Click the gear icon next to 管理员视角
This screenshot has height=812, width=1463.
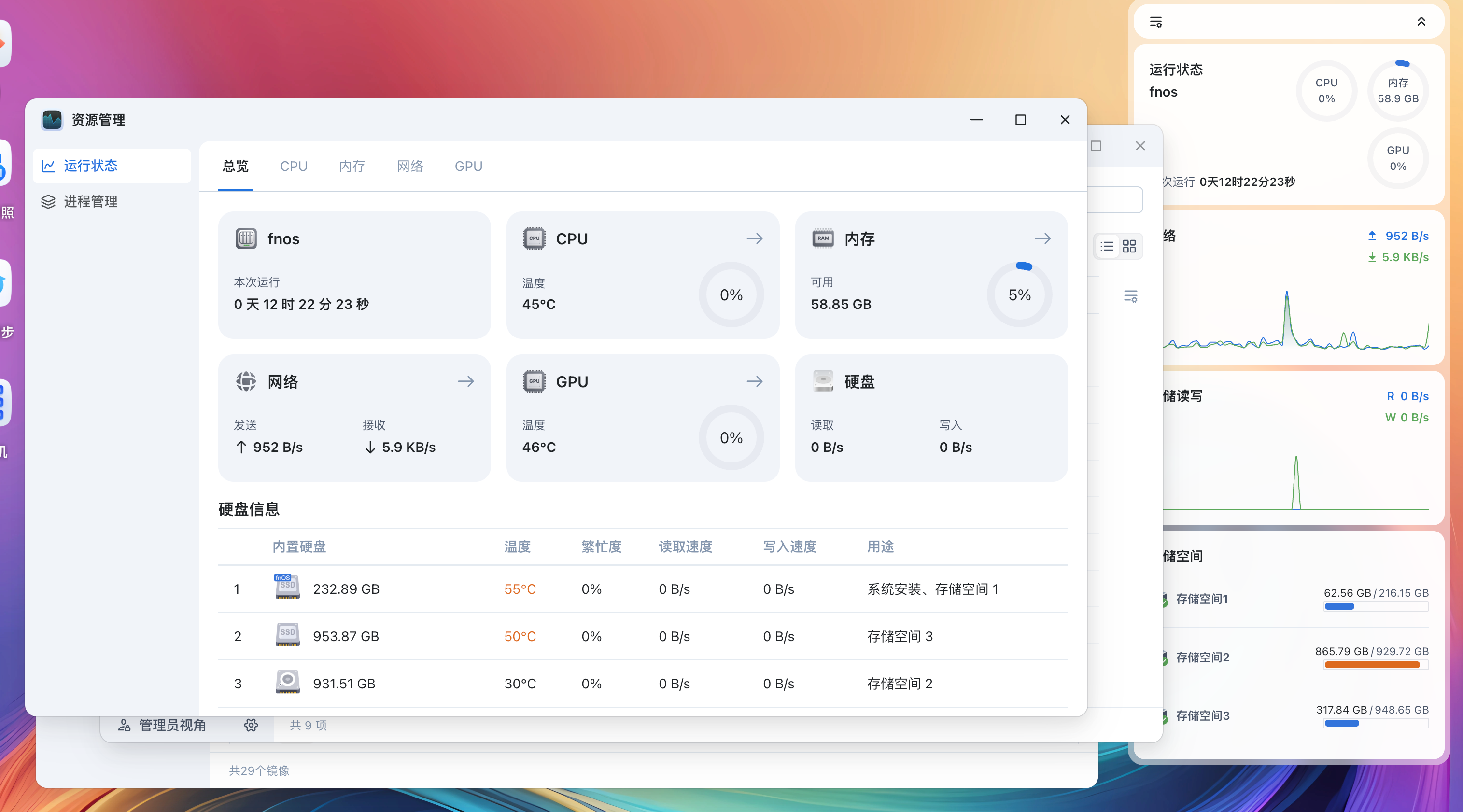(251, 725)
